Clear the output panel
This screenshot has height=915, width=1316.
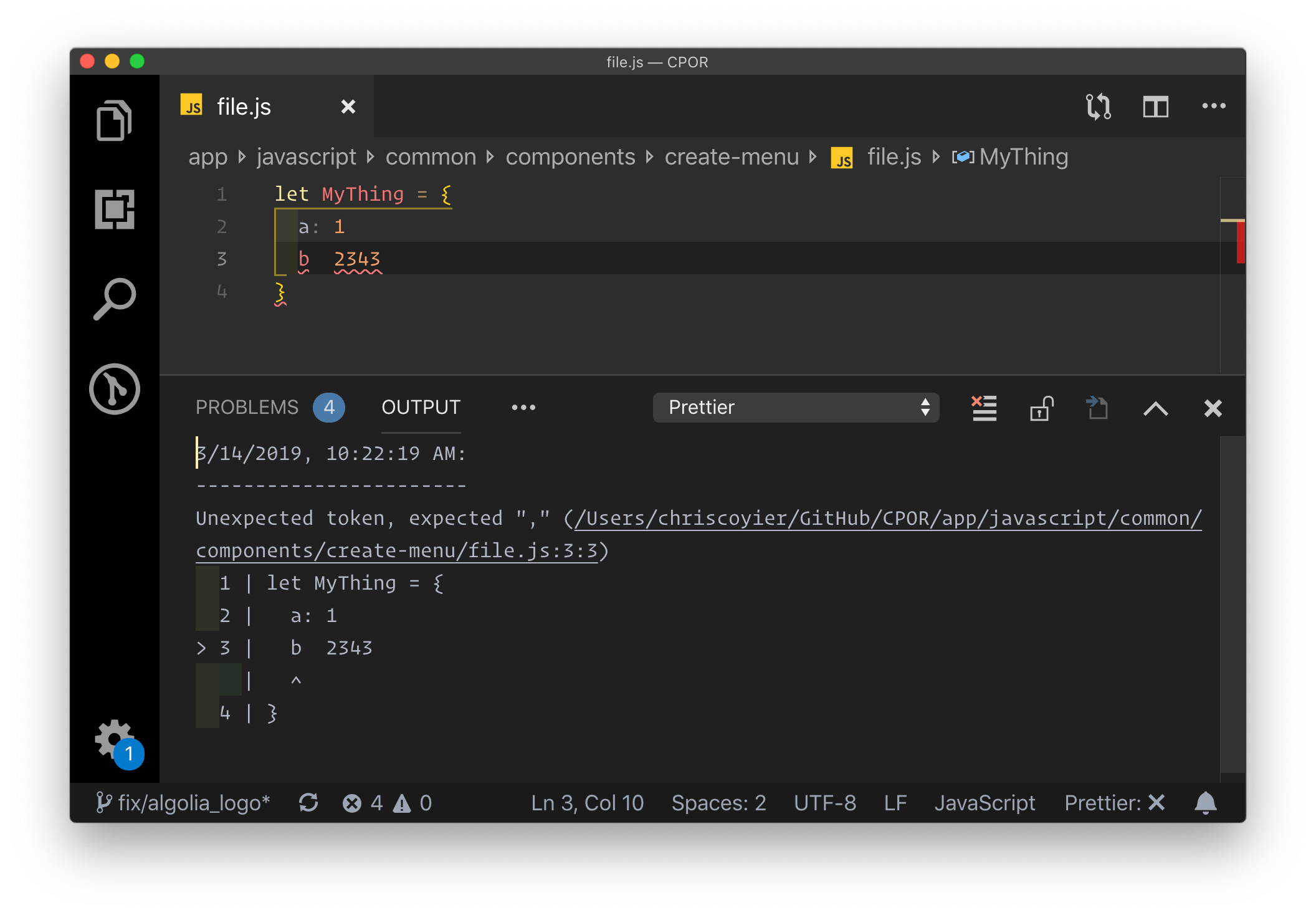pos(984,408)
